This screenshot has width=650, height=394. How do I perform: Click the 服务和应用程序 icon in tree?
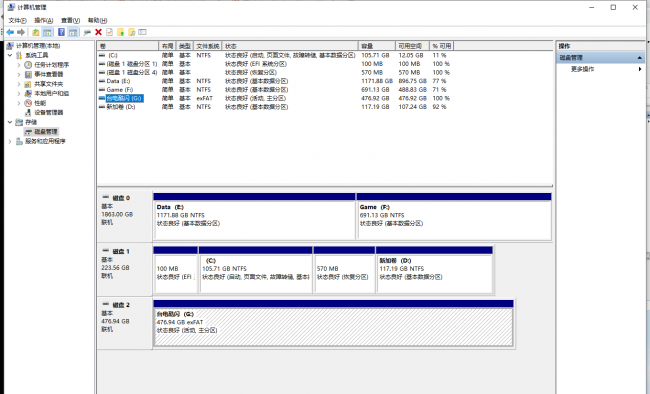click(19, 141)
